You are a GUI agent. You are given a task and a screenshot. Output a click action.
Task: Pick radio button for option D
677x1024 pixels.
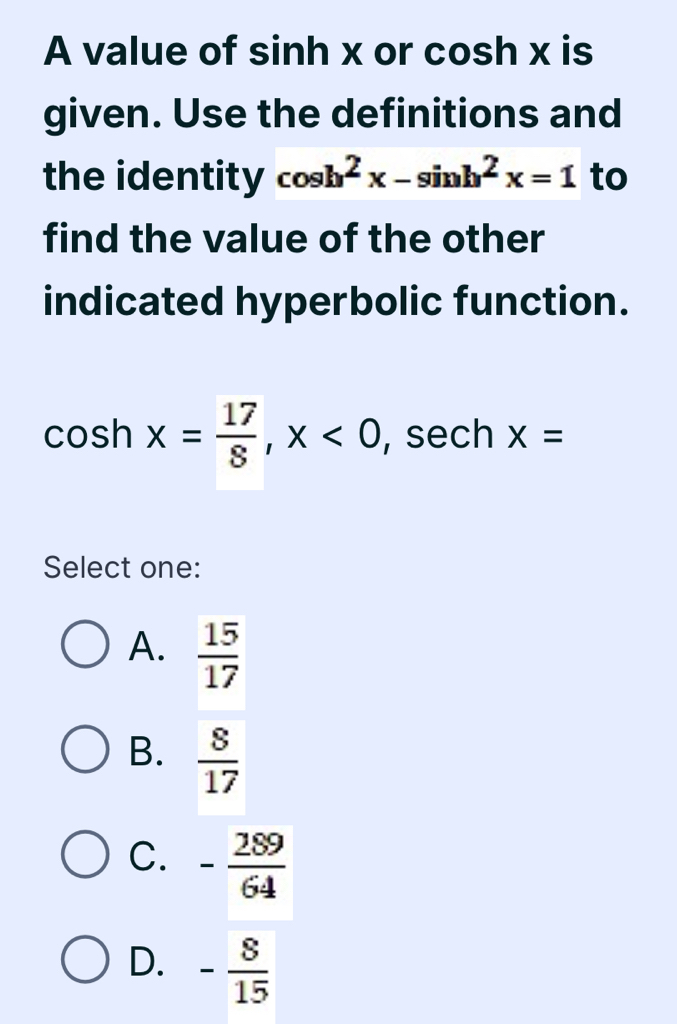(86, 964)
